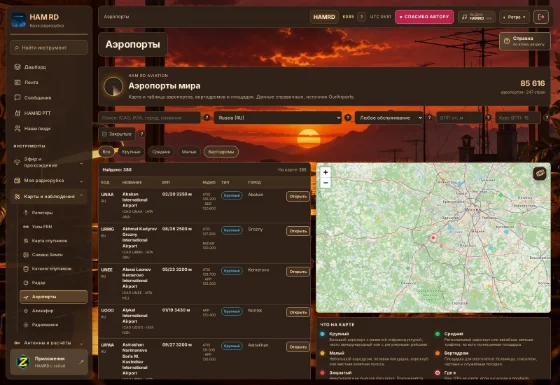This screenshot has width=560, height=385.
Task: Select the Все filter chip
Action: pyautogui.click(x=106, y=152)
